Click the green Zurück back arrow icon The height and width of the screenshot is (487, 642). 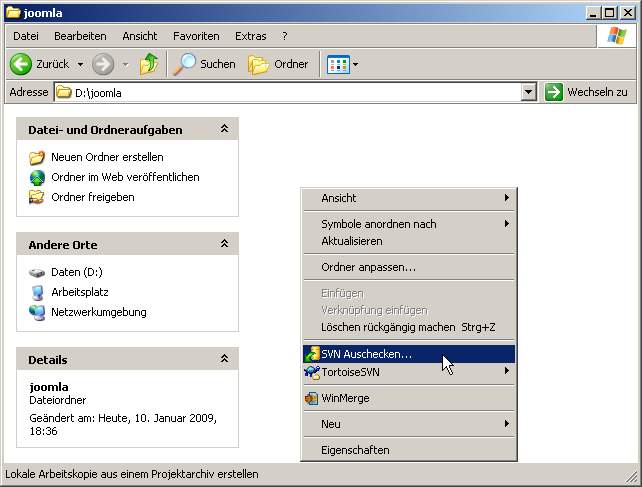point(20,64)
